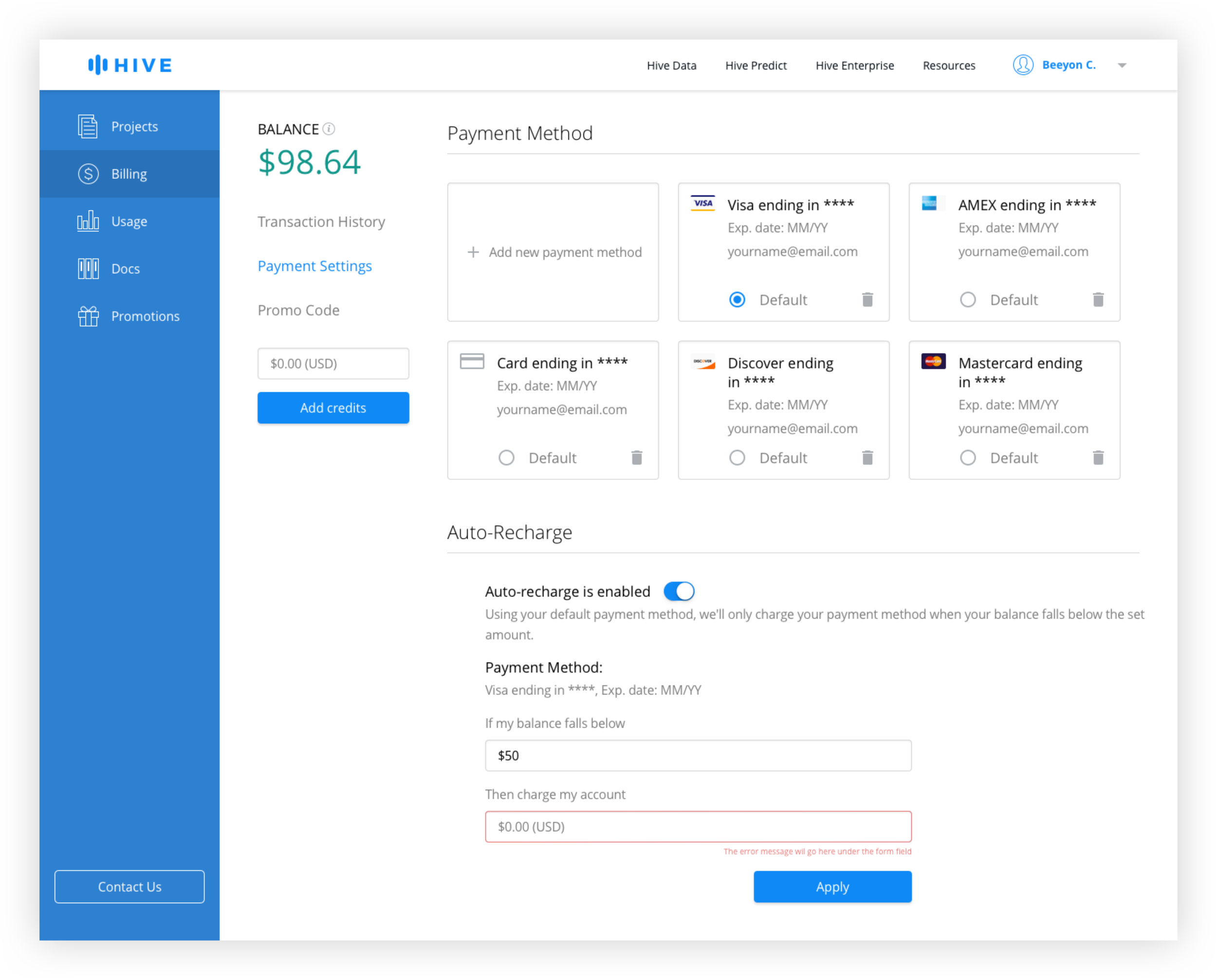Click the Docs books icon

click(88, 268)
